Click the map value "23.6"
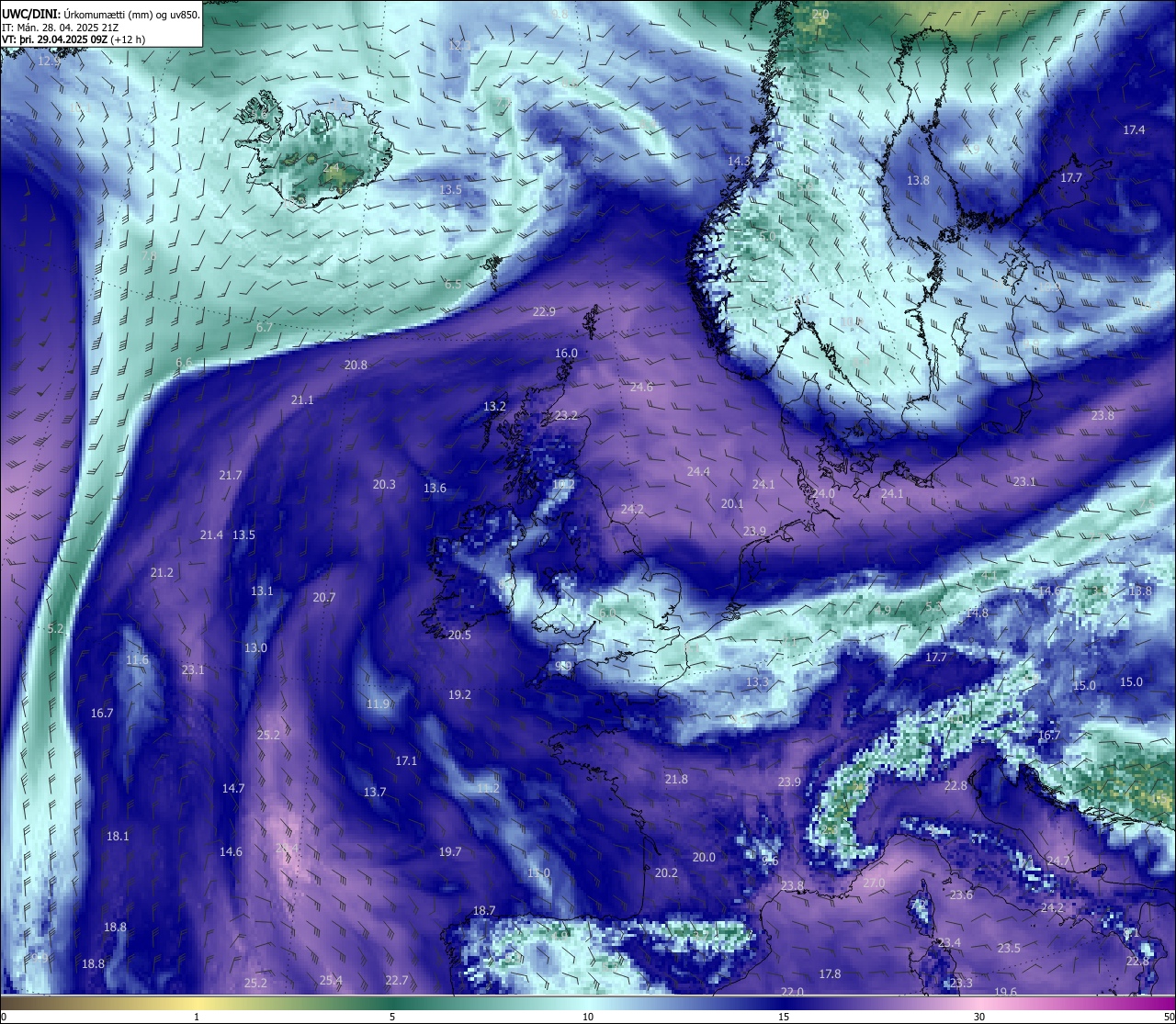Screen dimensions: 1176x1024 coord(961,895)
